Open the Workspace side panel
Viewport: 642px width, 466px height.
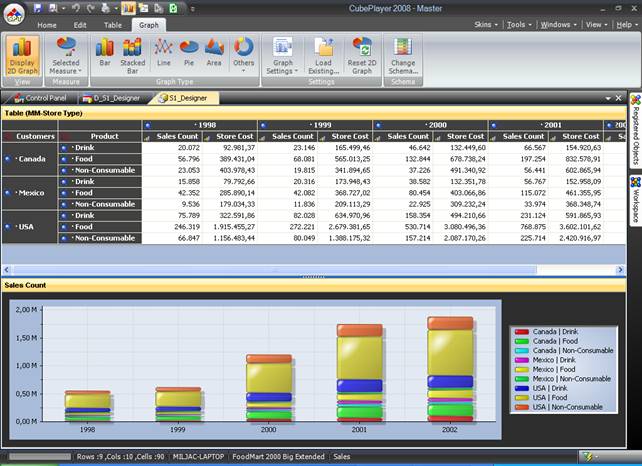(635, 200)
